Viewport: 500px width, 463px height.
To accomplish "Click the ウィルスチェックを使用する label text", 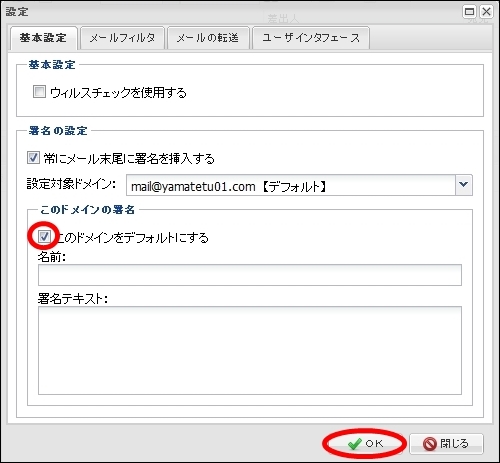I will click(118, 92).
